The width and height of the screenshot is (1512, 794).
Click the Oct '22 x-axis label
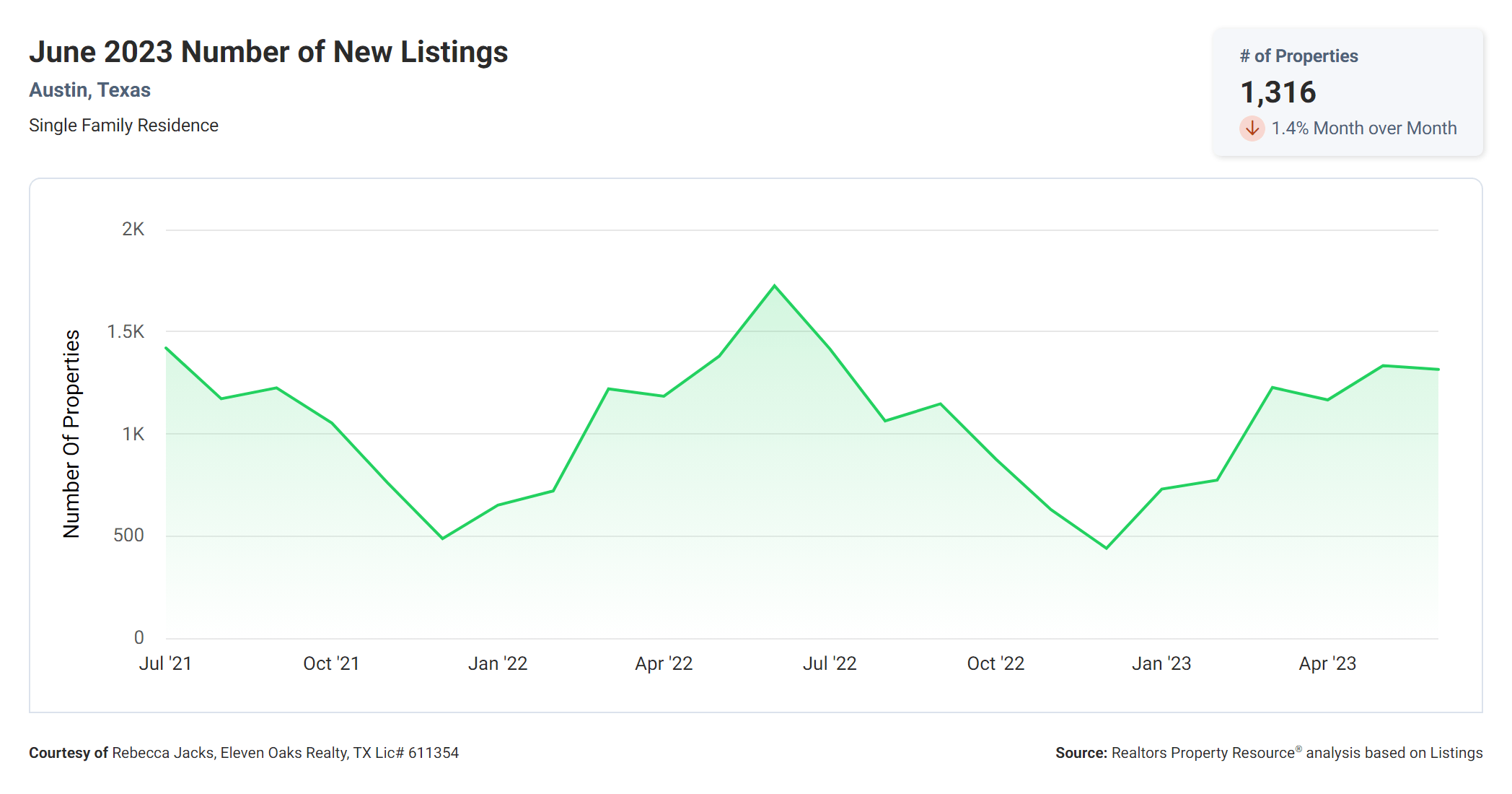pos(995,663)
